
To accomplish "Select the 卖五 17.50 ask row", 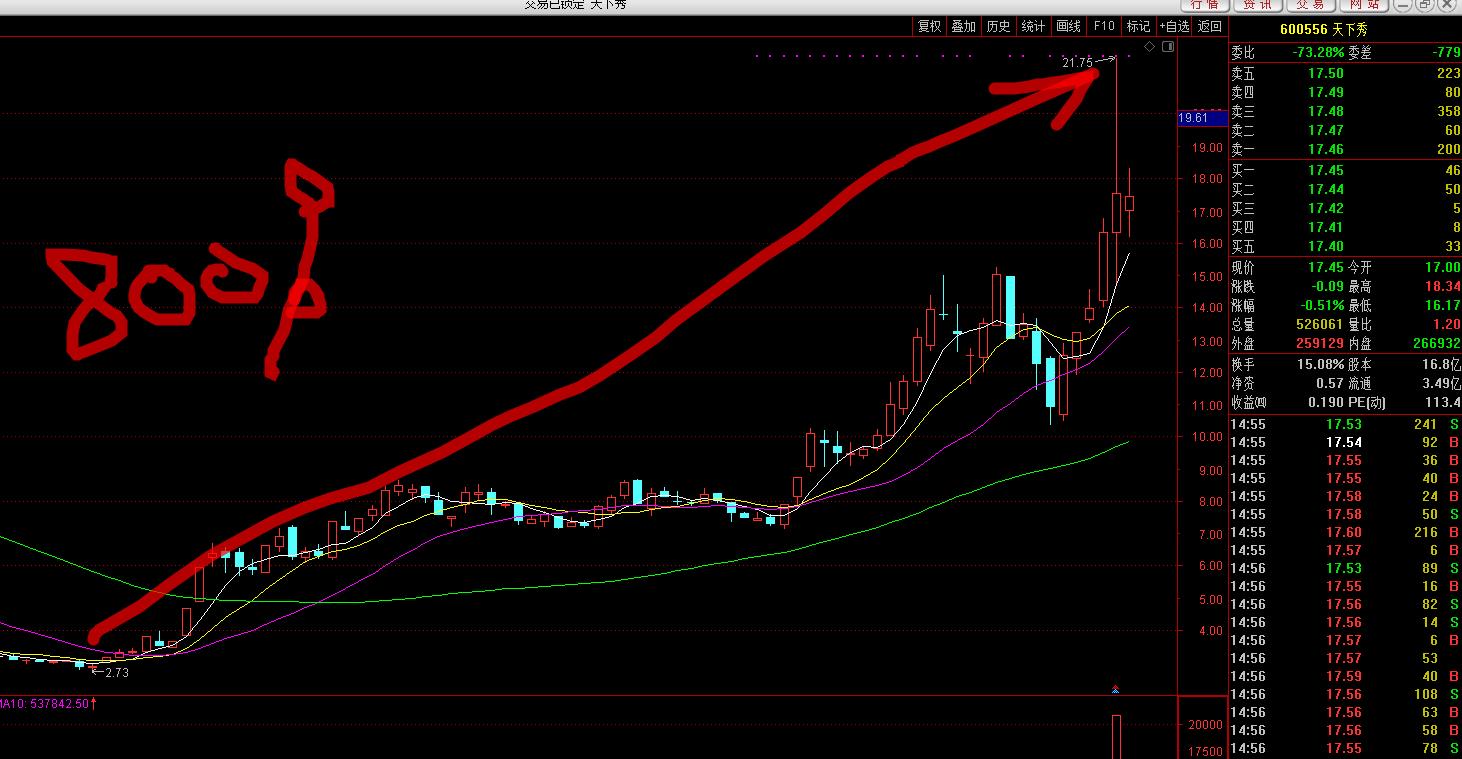I will [x=1345, y=73].
